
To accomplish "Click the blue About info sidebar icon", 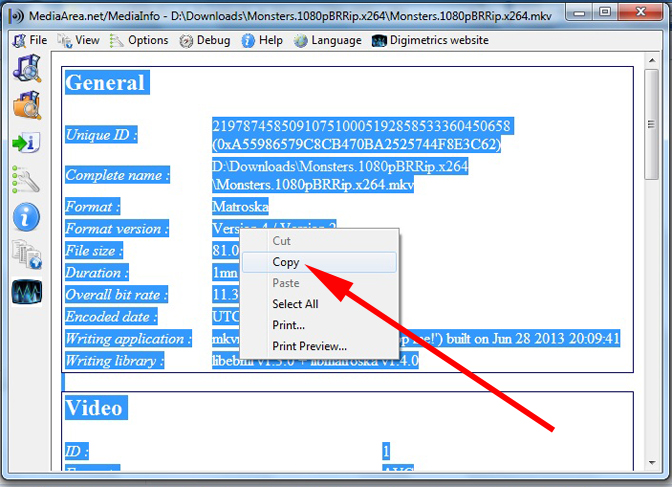I will coord(26,217).
